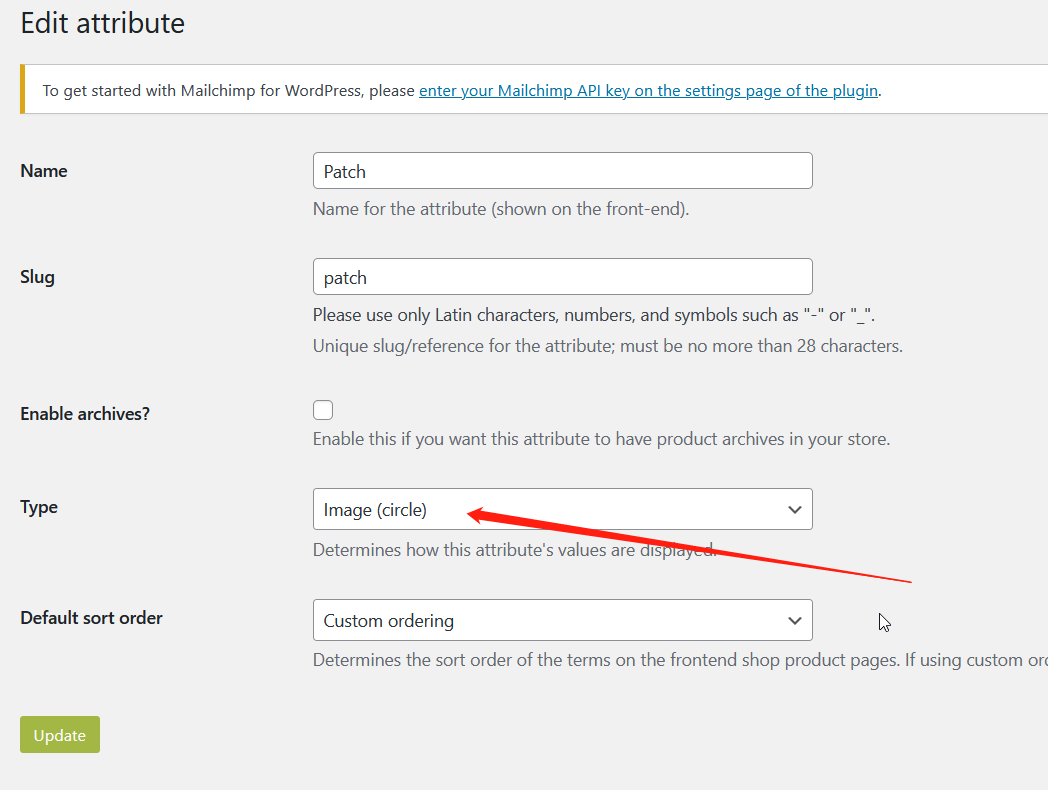The height and width of the screenshot is (790, 1048).
Task: Click the Slug field label
Action: pos(37,277)
